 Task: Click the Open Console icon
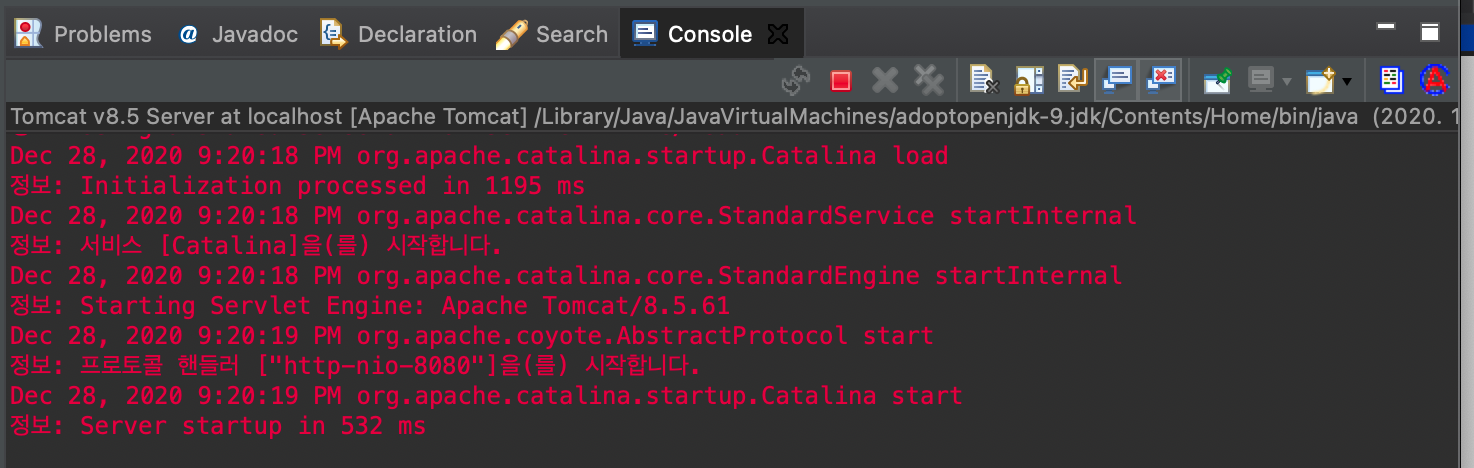1321,80
